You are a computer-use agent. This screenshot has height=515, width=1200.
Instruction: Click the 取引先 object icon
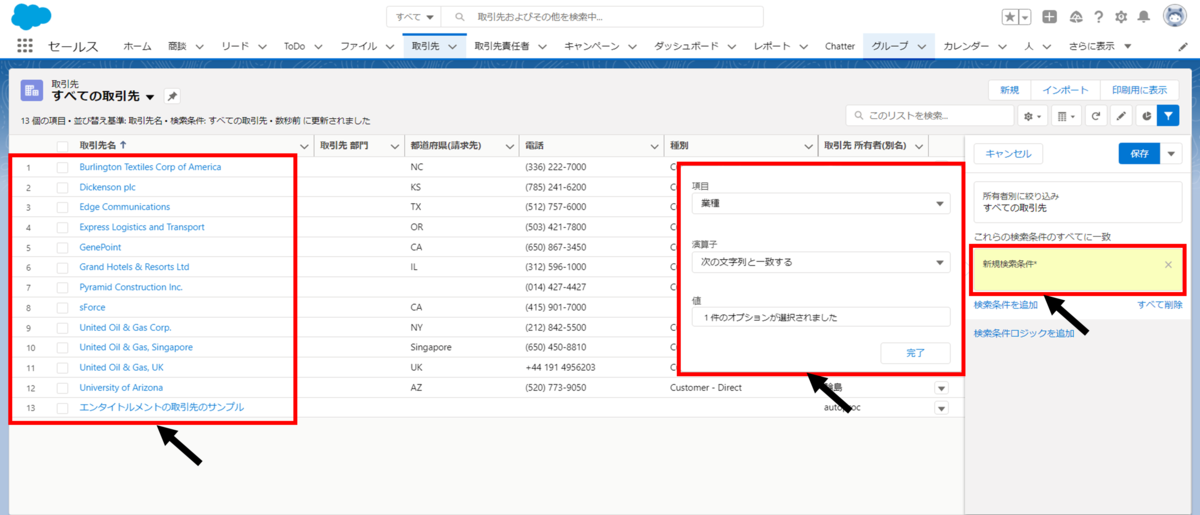click(31, 90)
